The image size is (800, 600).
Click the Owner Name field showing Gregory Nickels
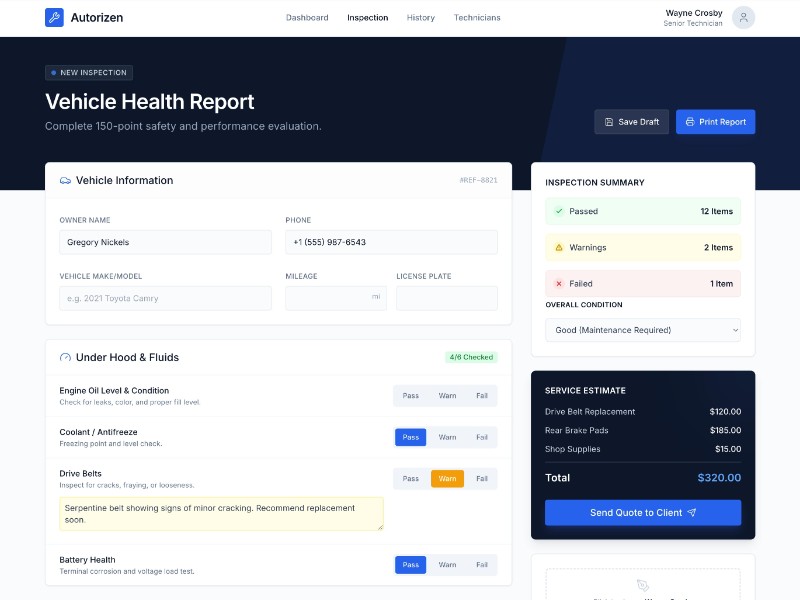165,241
